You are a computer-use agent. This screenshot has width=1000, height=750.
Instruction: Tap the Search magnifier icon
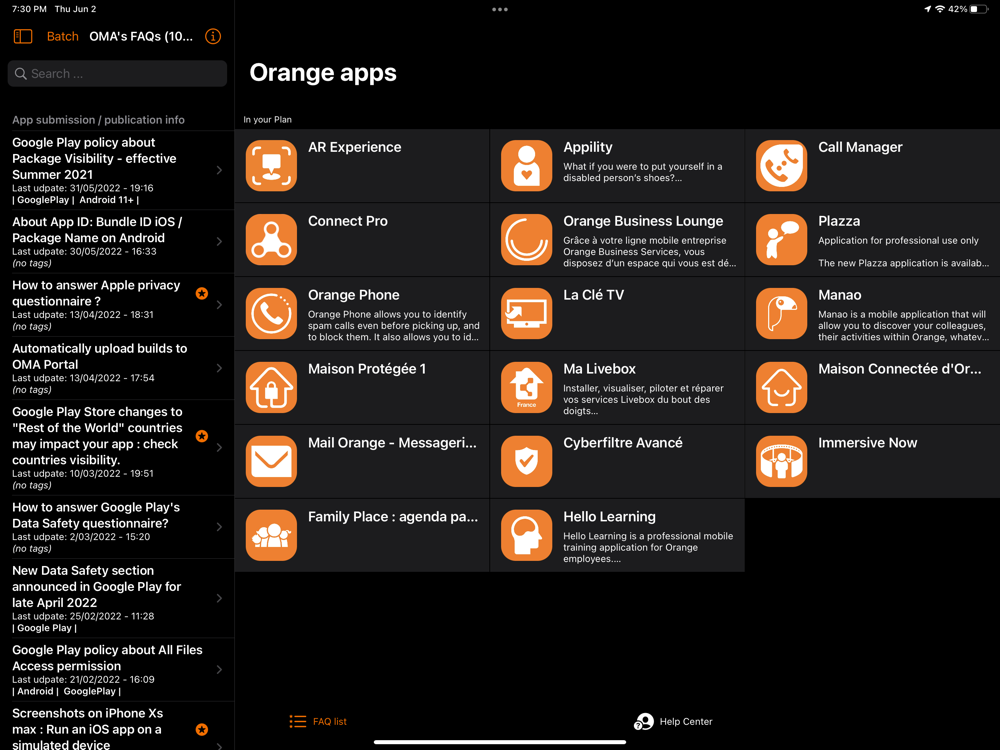20,73
